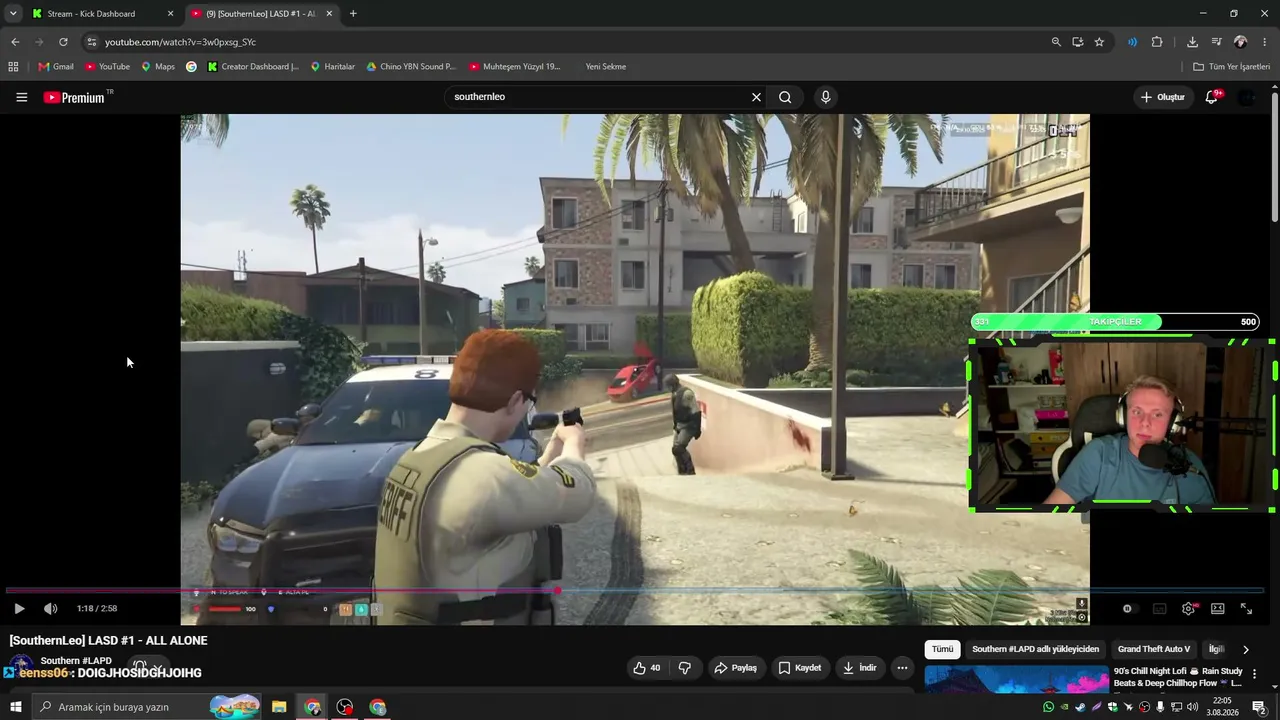Reload the current page
Screen dimensions: 1280x720
click(63, 42)
